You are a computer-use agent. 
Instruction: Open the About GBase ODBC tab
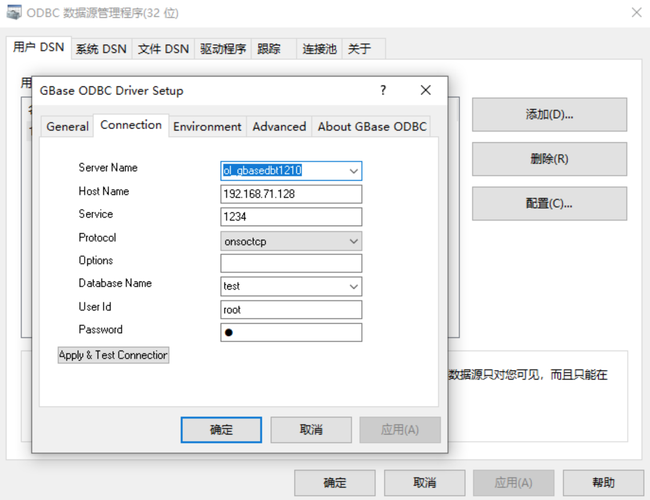click(x=372, y=126)
